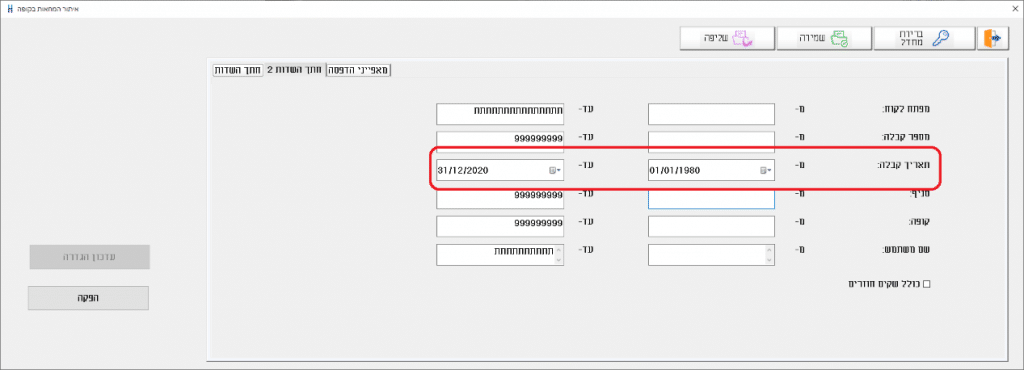The image size is (1024, 370).
Task: Focus the מספר קבלה from field
Action: [711, 141]
